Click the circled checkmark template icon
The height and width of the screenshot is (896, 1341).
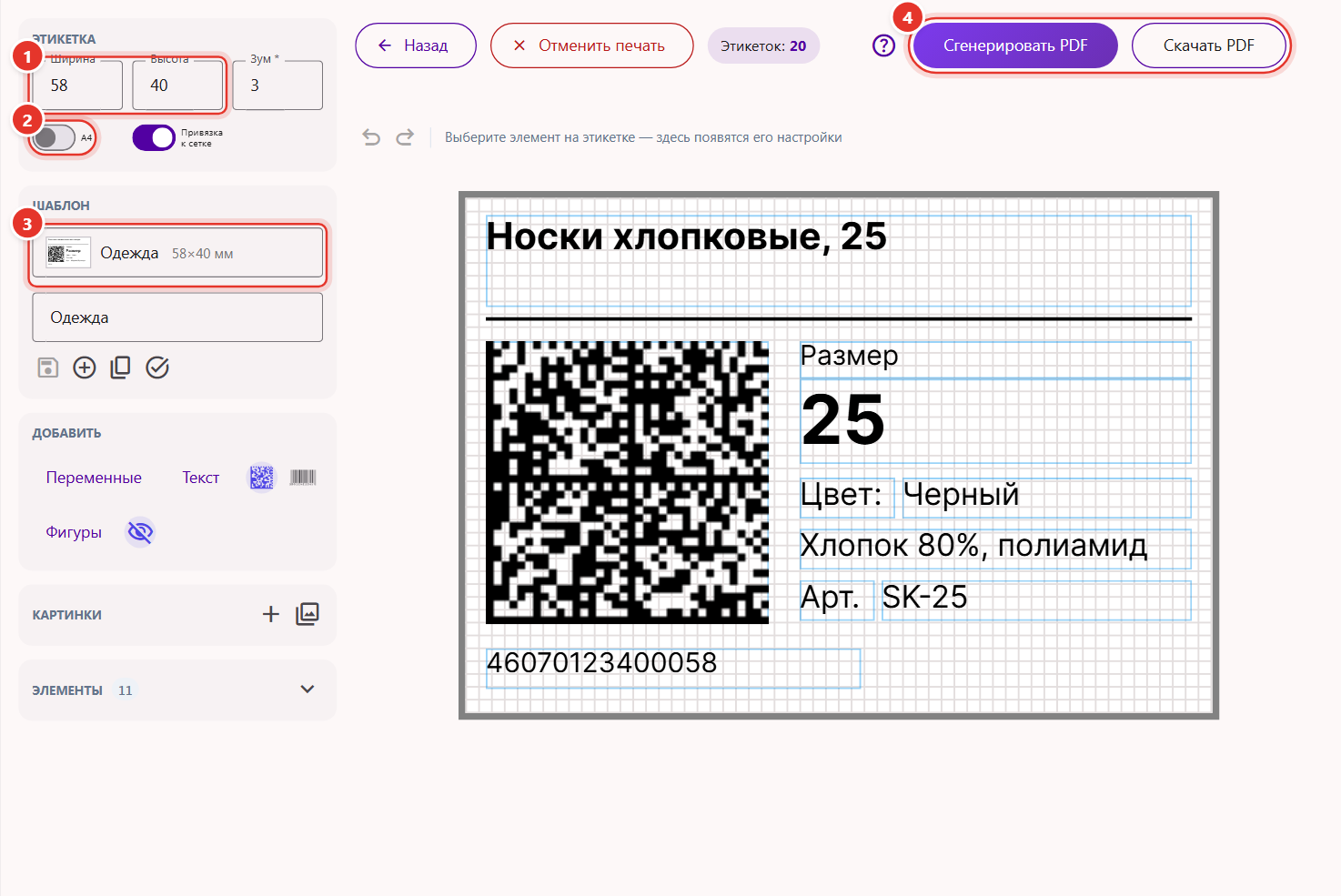[x=157, y=367]
